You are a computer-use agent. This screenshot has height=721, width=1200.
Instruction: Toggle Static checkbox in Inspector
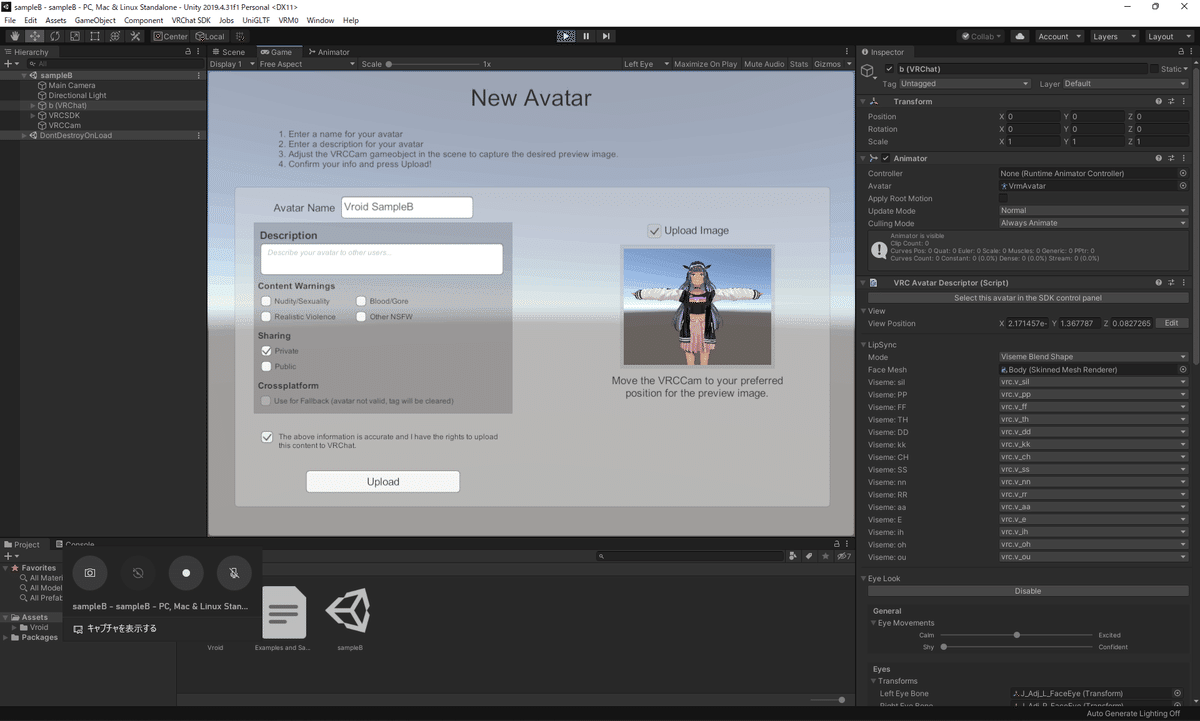[1154, 69]
